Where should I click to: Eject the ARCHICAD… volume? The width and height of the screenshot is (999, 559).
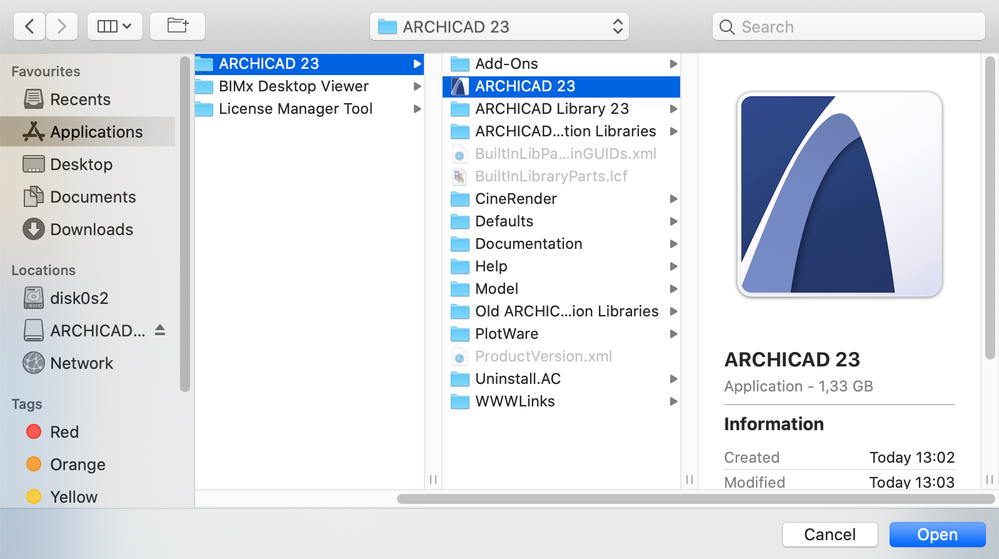160,330
